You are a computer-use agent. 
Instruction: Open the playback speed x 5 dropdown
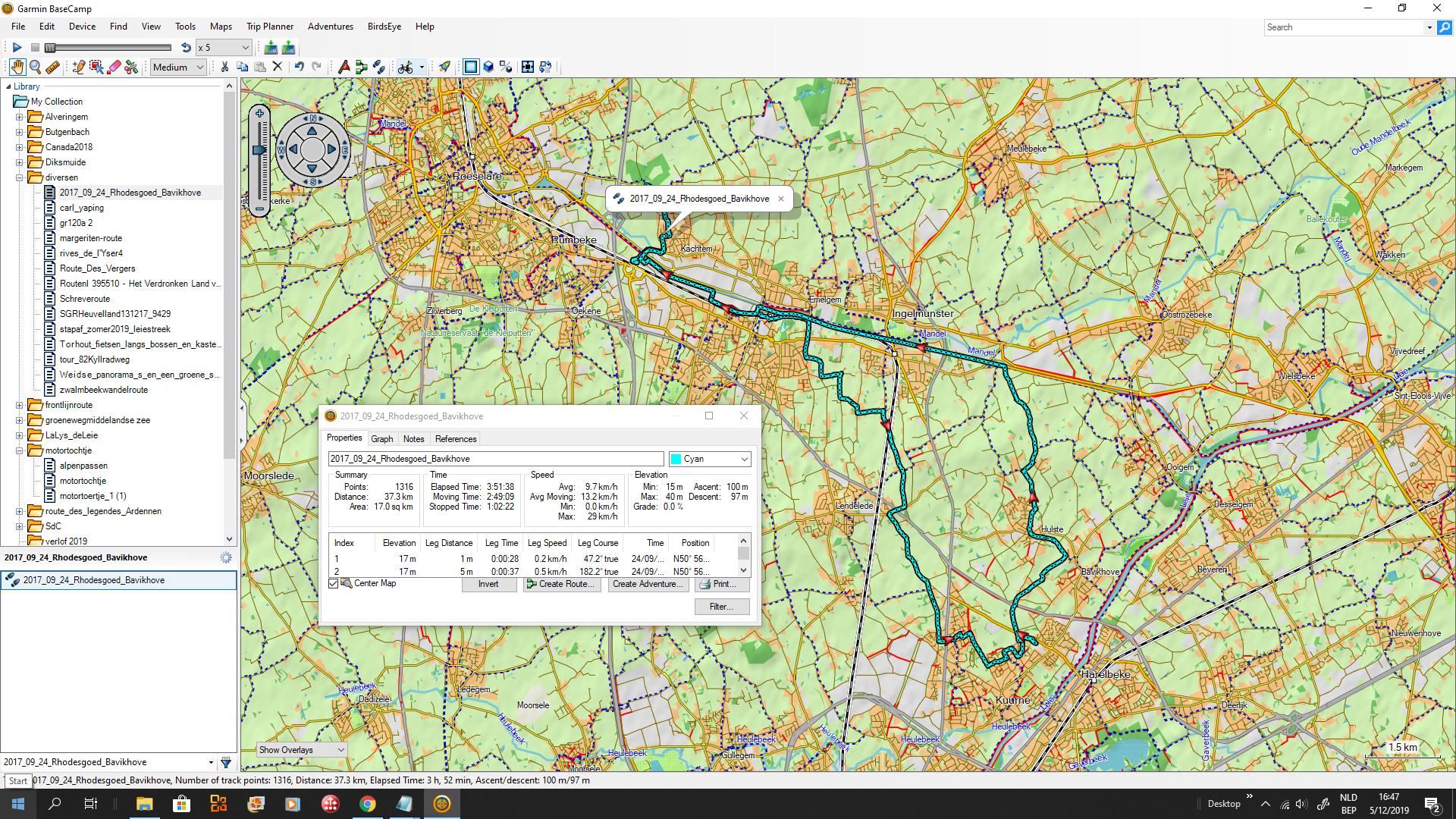(x=224, y=48)
